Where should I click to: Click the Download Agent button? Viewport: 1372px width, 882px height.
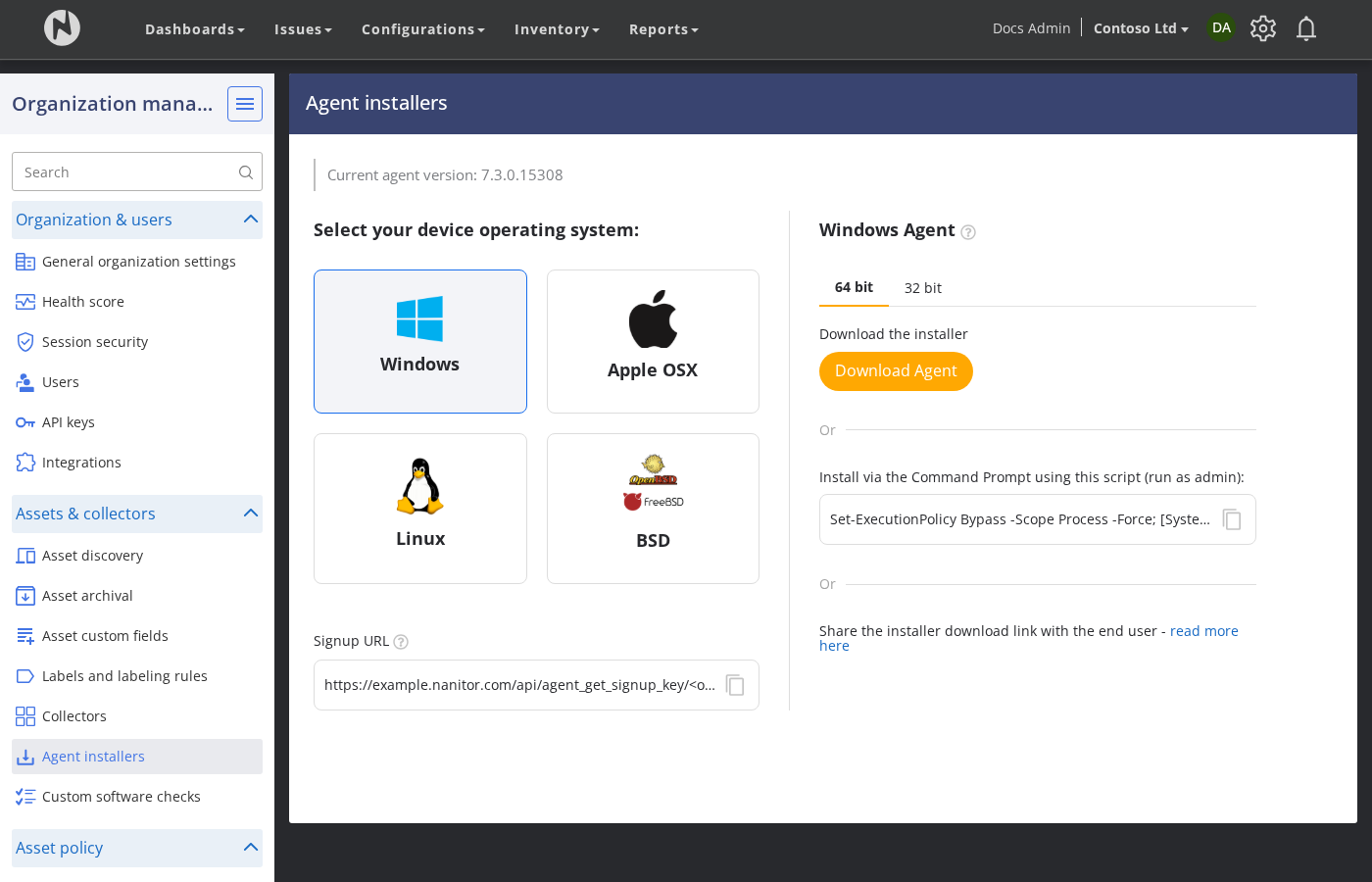896,371
